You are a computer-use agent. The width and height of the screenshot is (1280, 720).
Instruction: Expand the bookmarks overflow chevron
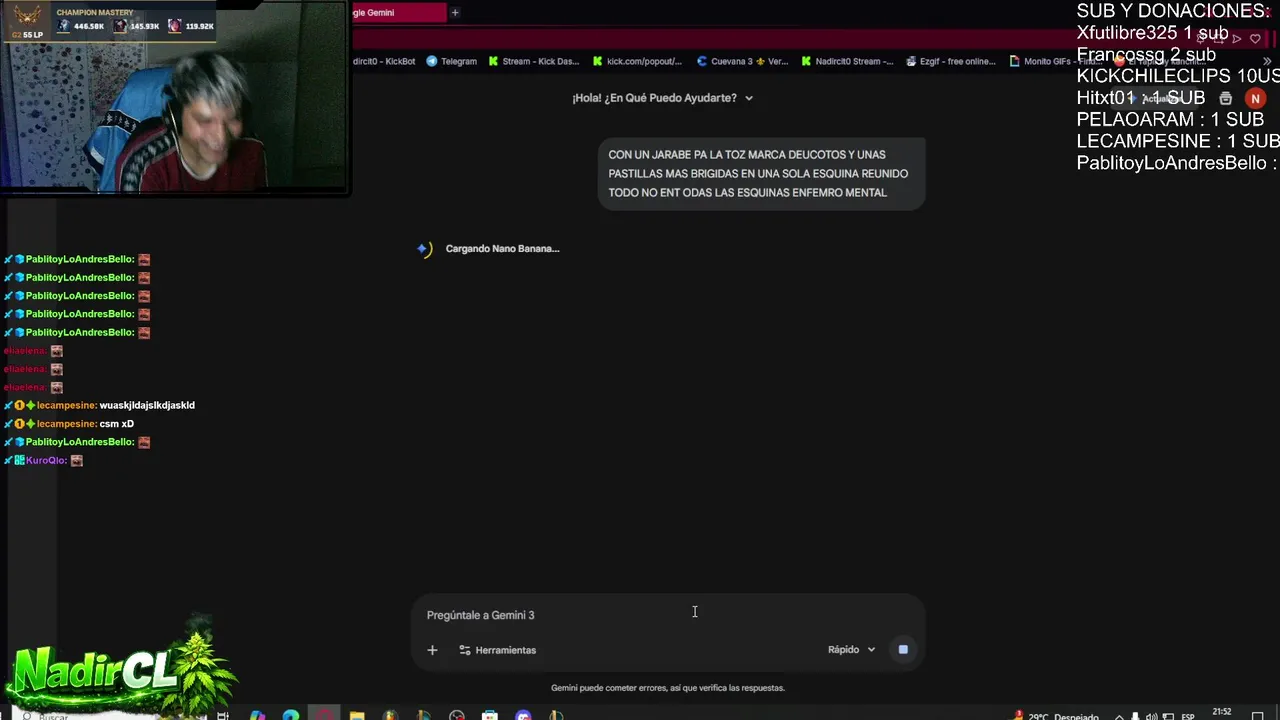[1267, 61]
